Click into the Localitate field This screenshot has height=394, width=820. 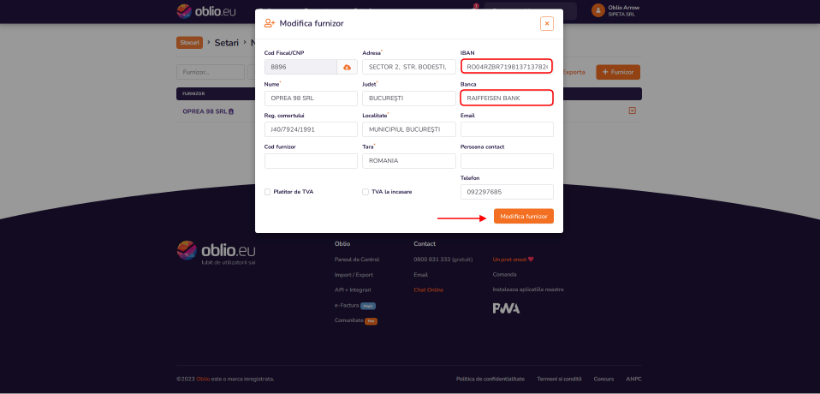(x=409, y=129)
